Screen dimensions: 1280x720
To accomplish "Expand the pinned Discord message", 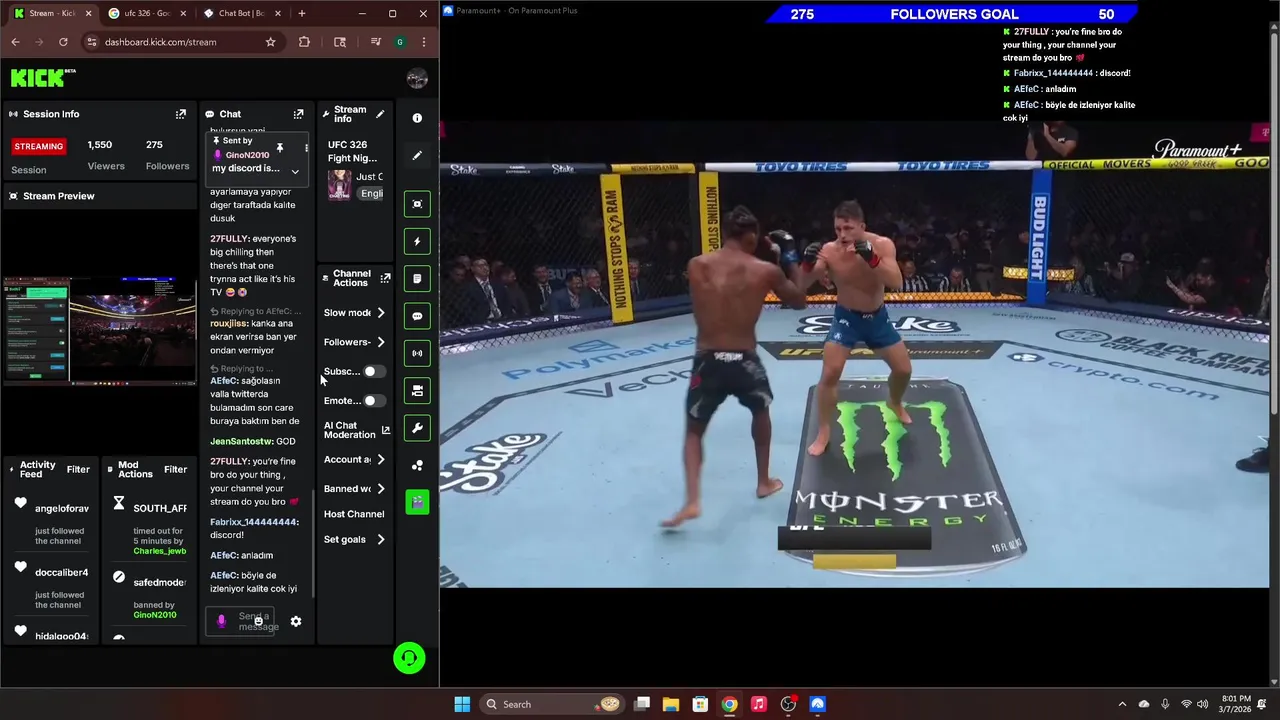I will (x=295, y=172).
